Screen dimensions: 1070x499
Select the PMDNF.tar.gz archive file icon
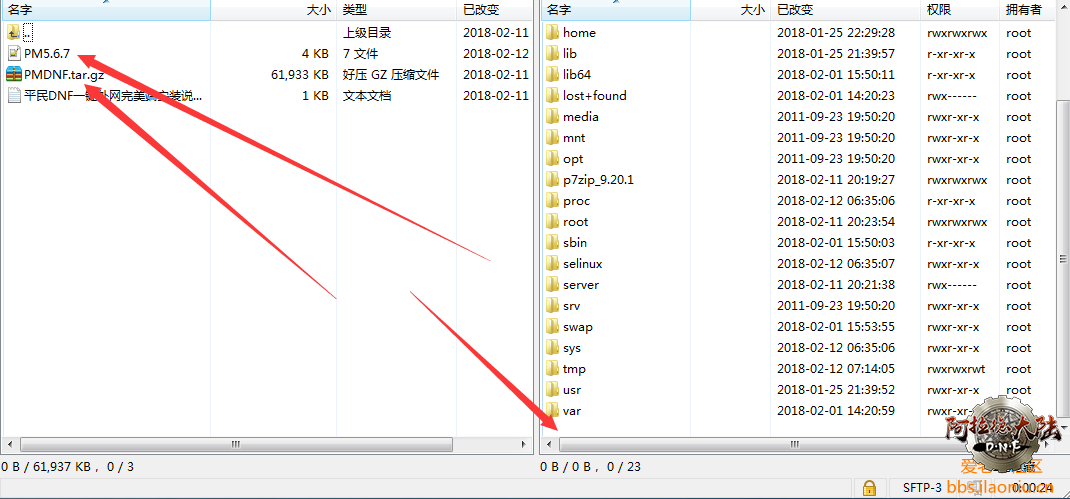(14, 74)
